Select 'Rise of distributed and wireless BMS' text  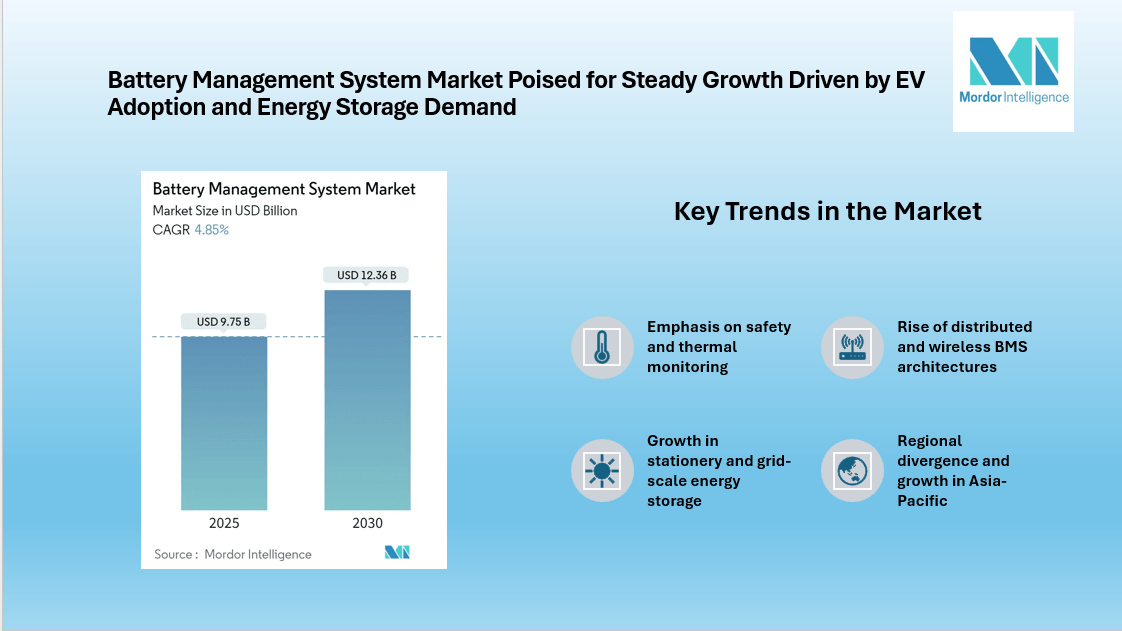(x=964, y=347)
